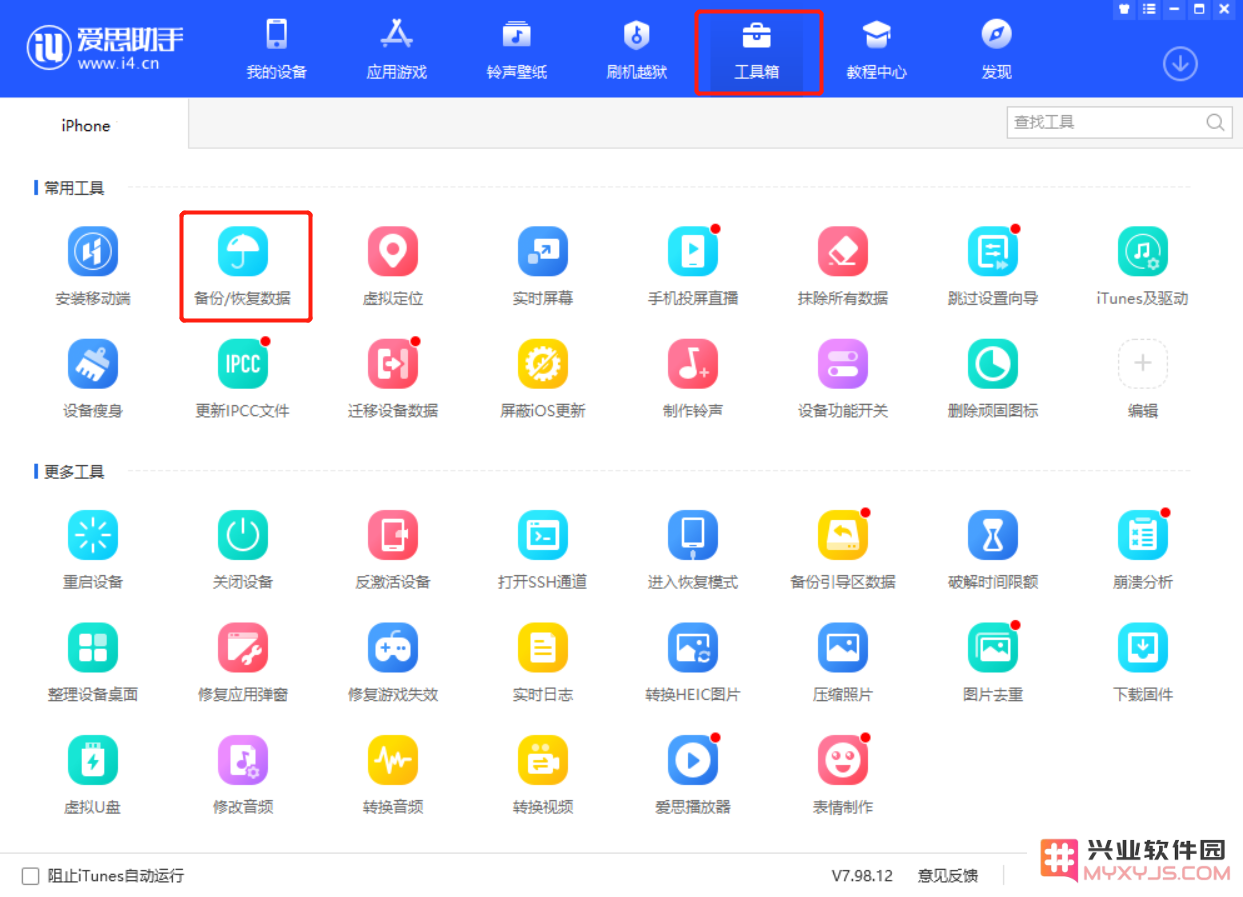Switch to 刷机越狱 tab

tap(637, 49)
